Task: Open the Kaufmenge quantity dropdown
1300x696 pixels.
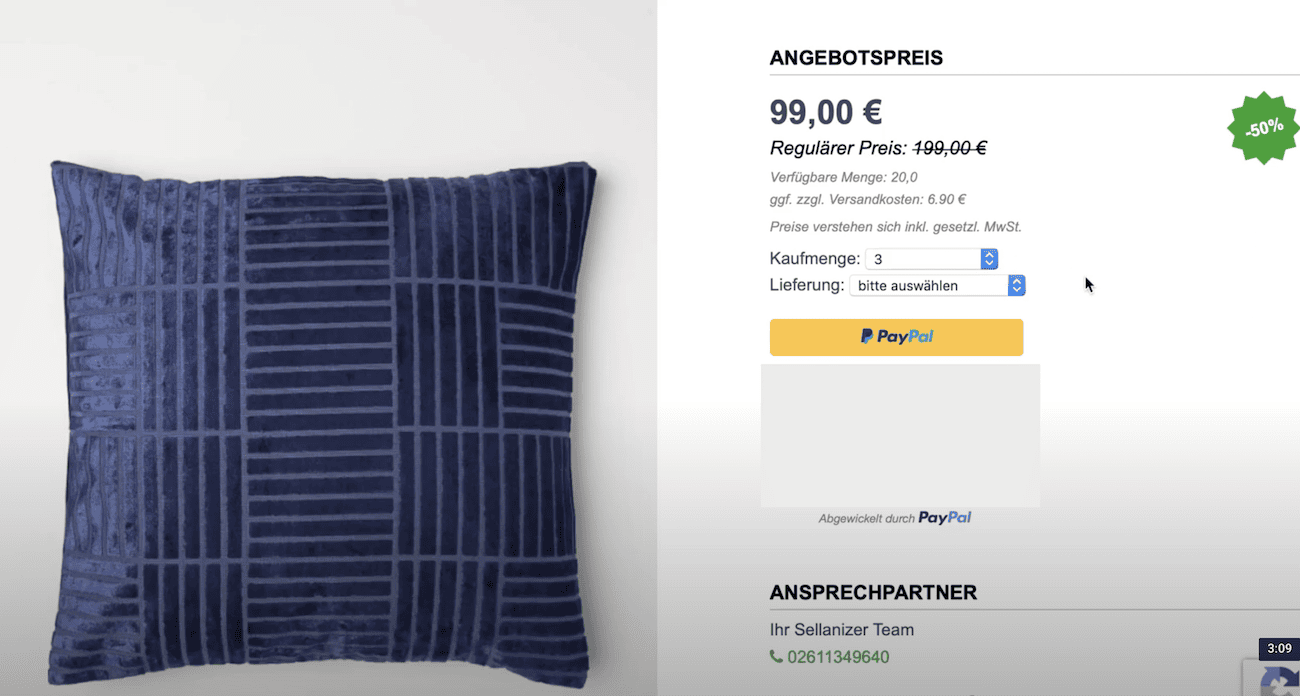Action: coord(931,259)
